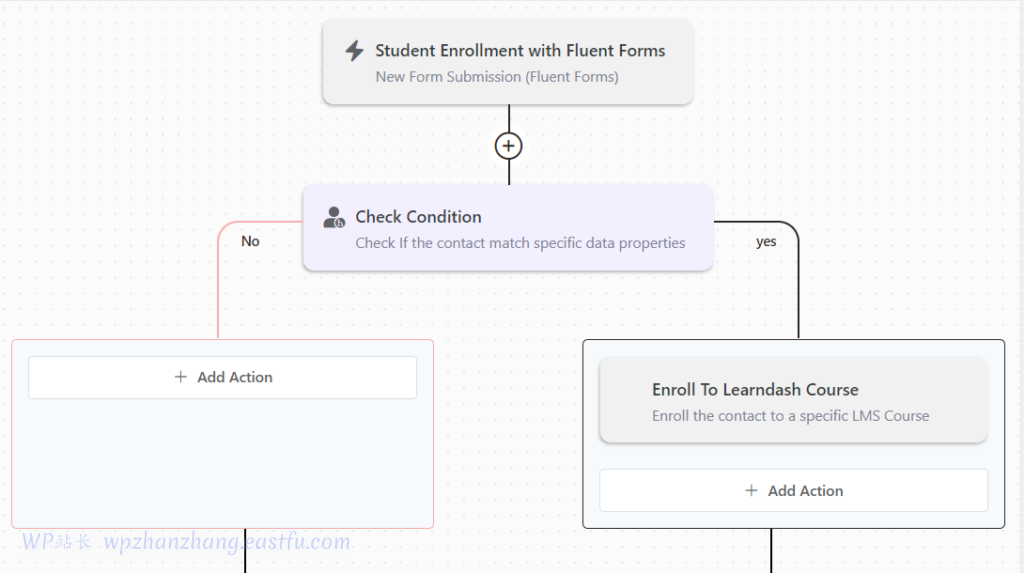Screen dimensions: 1024x573
Task: Open the Check Condition block title
Action: [418, 217]
